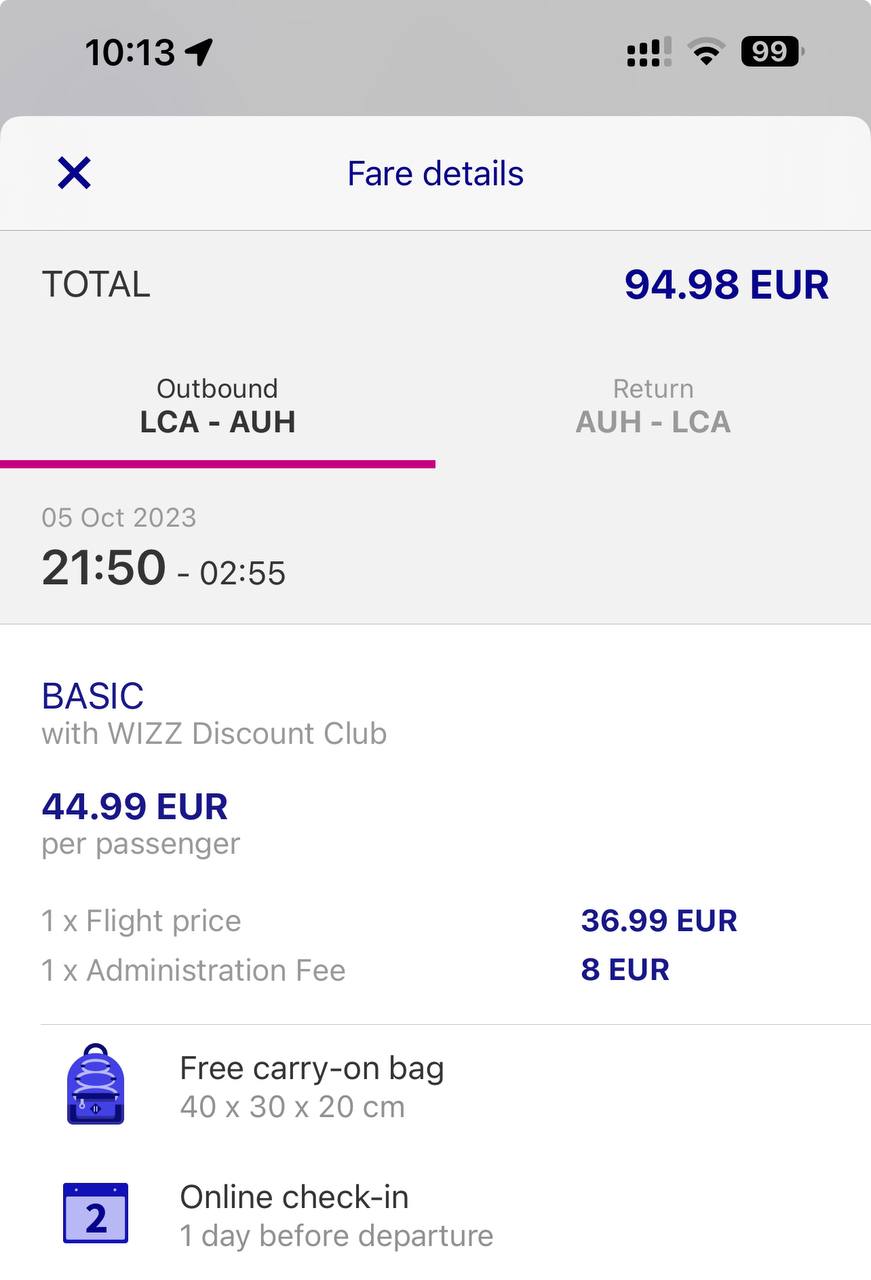
Task: Tap the 05 Oct 2023 date
Action: [119, 517]
